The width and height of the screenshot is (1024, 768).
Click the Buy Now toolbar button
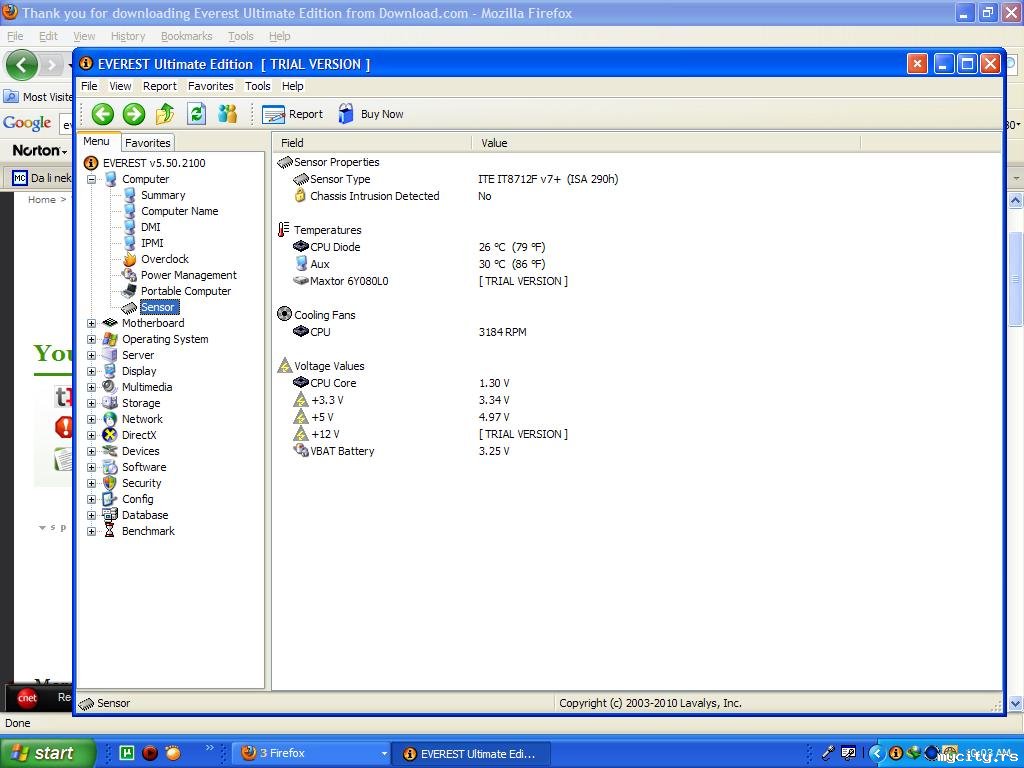coord(371,114)
